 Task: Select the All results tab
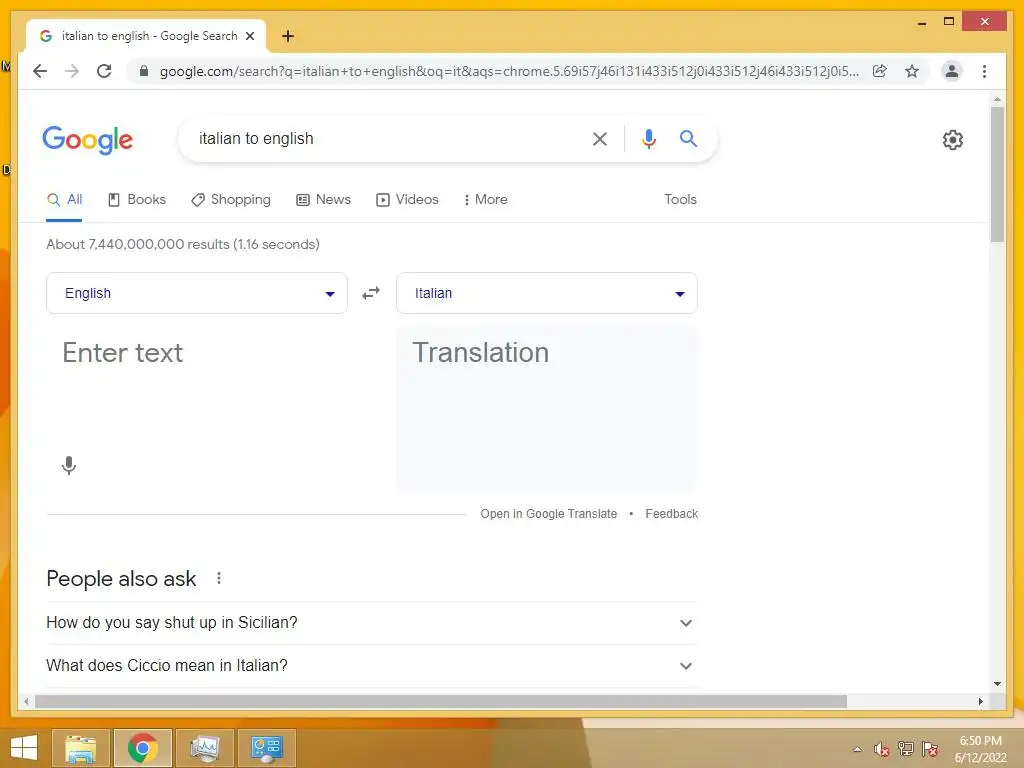tap(65, 199)
